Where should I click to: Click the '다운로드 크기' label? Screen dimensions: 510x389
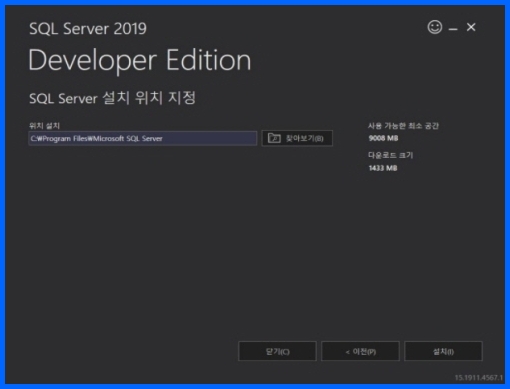tap(390, 155)
